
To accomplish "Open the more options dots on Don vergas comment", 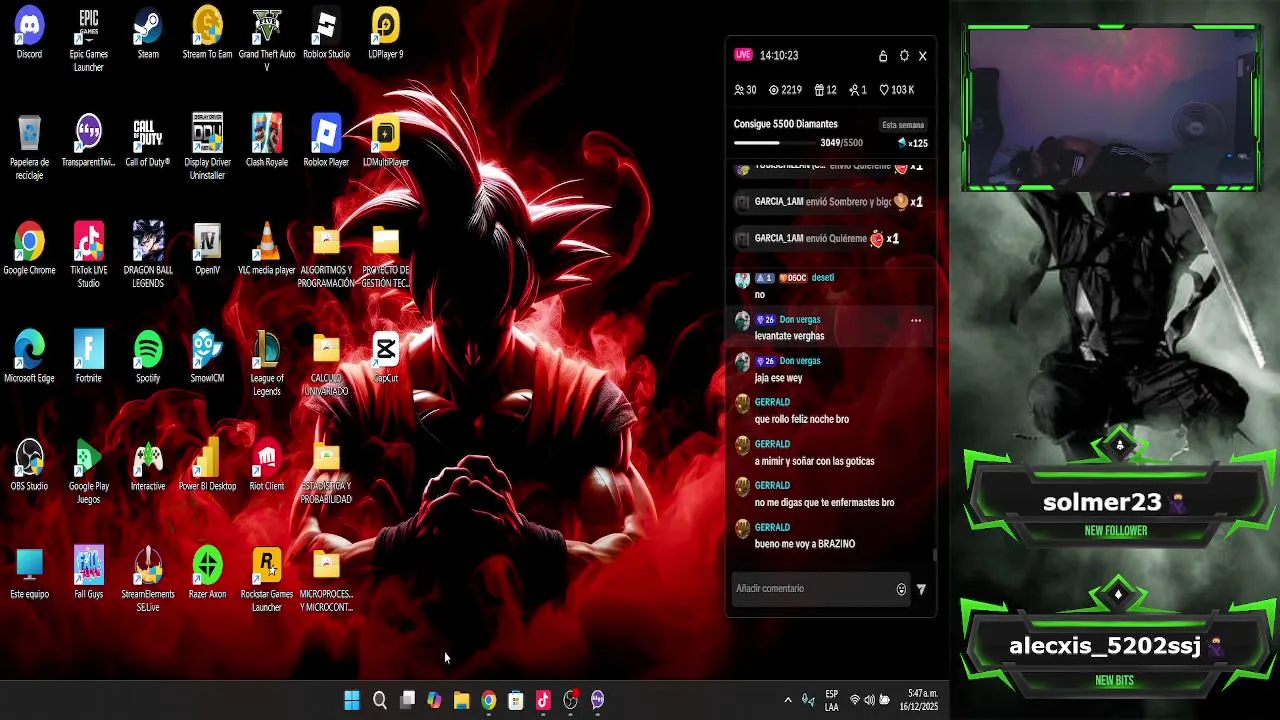I will [x=916, y=321].
